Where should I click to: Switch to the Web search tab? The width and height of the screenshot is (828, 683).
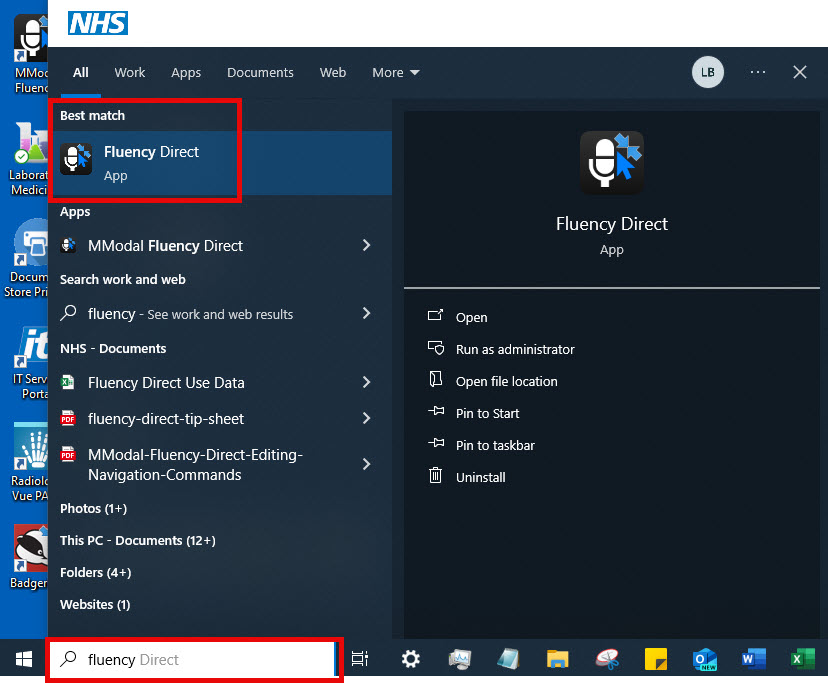tap(333, 72)
